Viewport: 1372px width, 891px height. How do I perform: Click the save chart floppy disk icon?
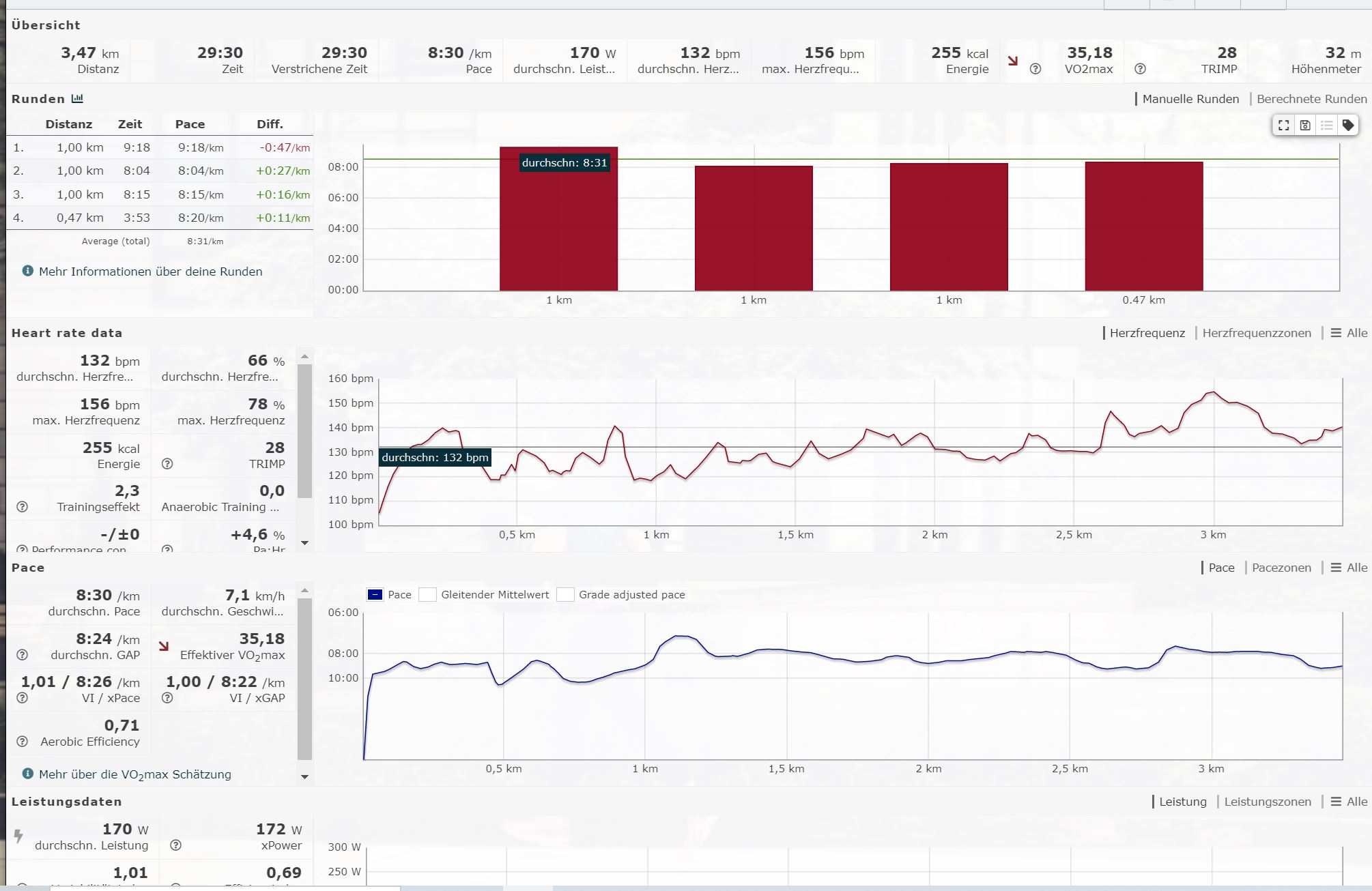pos(1305,126)
